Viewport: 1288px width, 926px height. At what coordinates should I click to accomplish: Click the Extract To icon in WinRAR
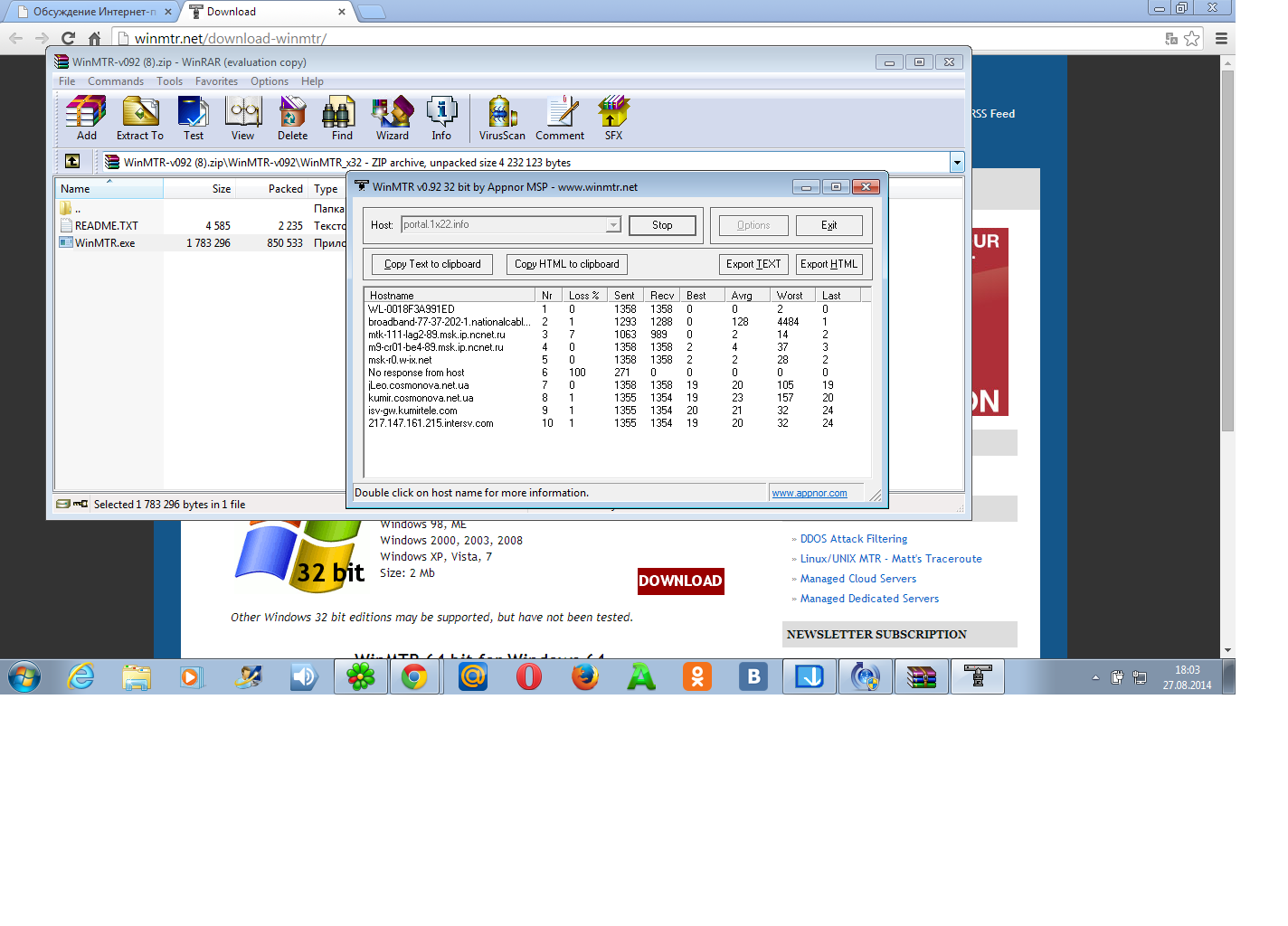(x=140, y=118)
